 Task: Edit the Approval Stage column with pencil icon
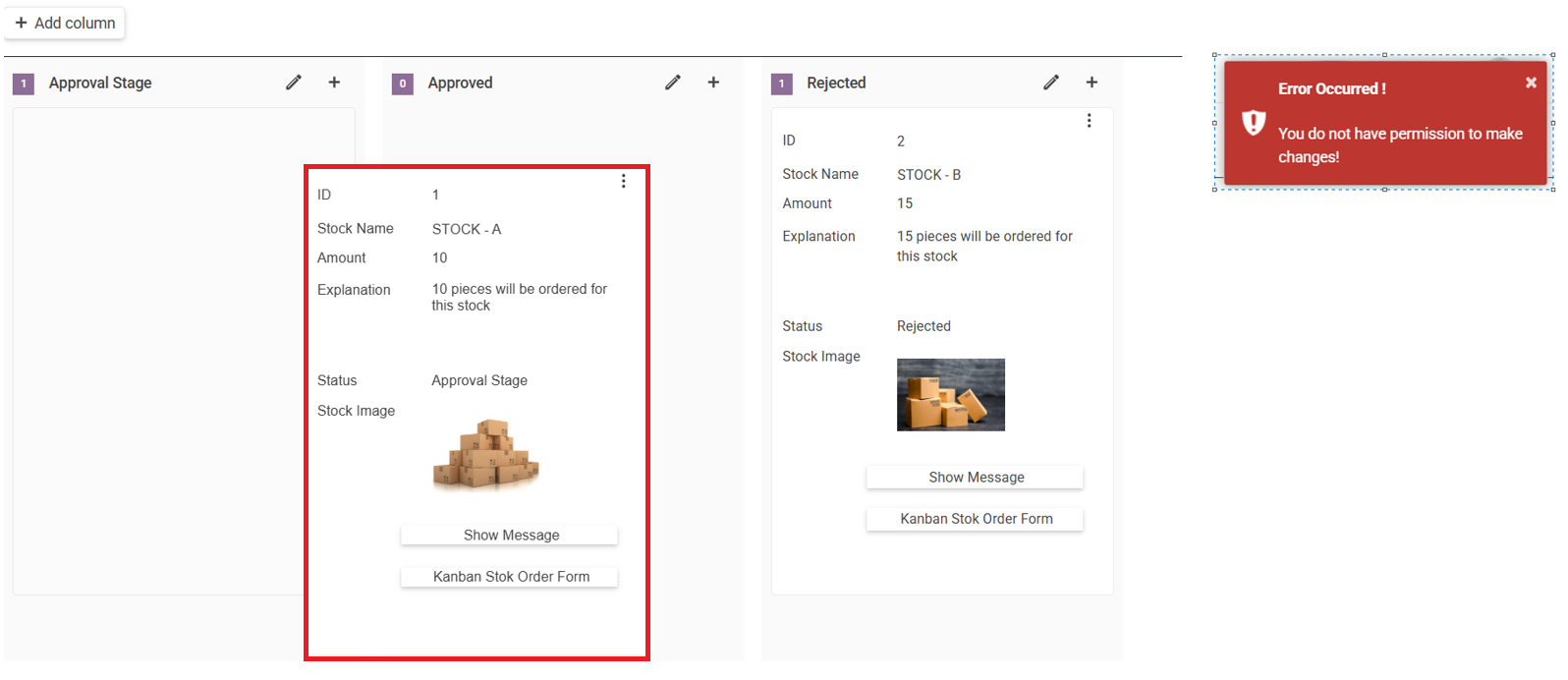pos(294,83)
